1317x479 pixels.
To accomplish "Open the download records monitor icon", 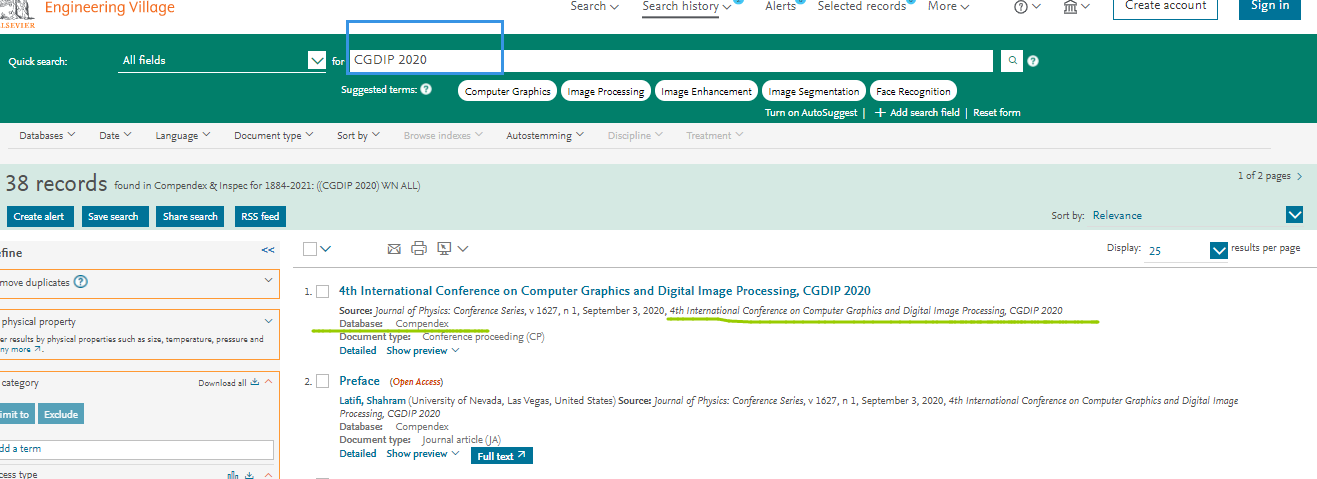I will pos(444,249).
